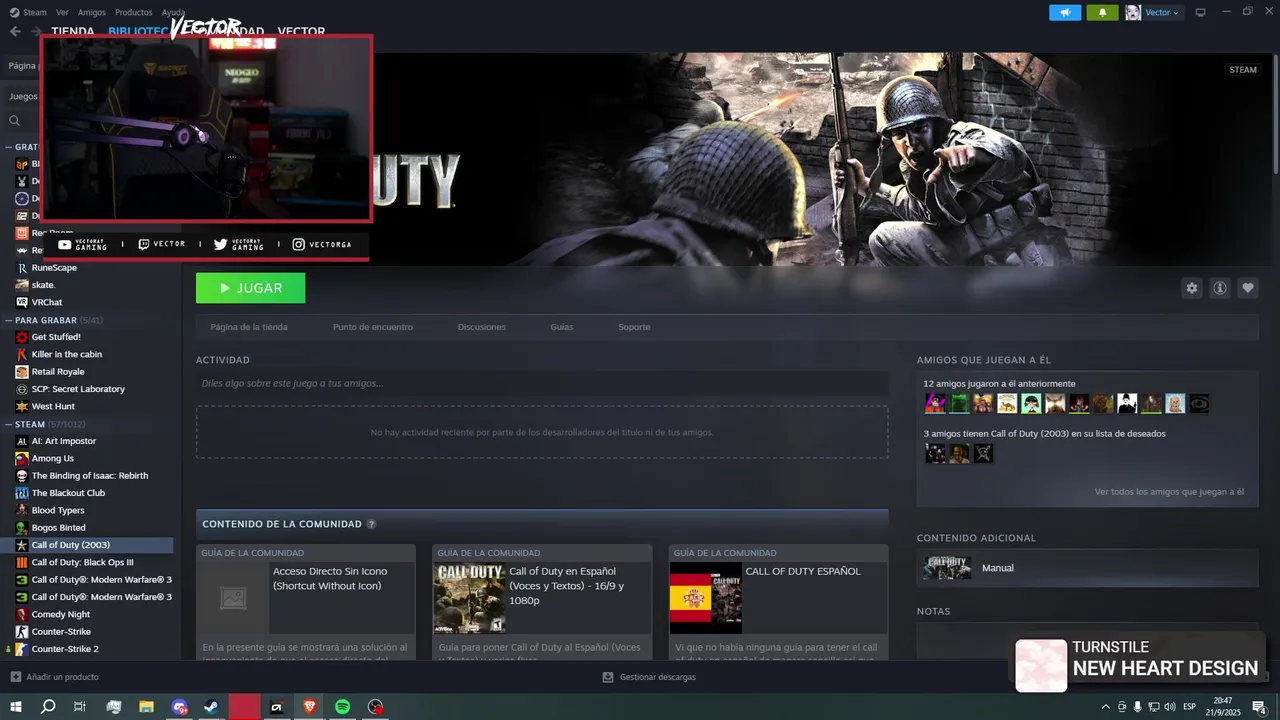Screen dimensions: 1280x720
Task: Open Punto de encuentro tab
Action: point(372,327)
